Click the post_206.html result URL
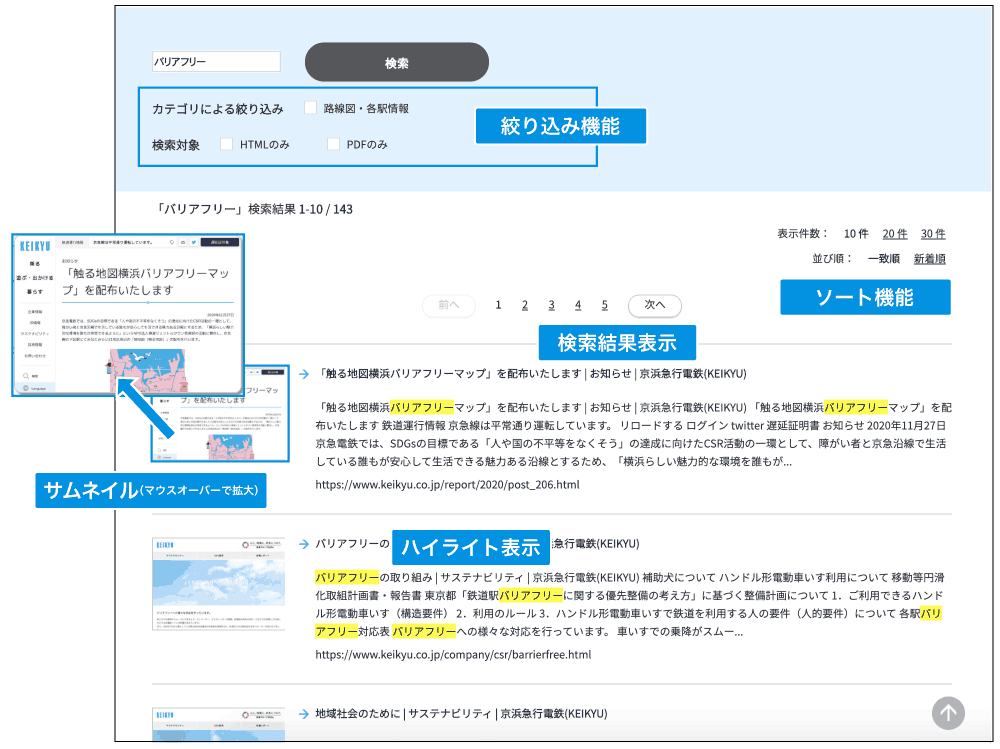This screenshot has width=1000, height=749. pos(447,485)
